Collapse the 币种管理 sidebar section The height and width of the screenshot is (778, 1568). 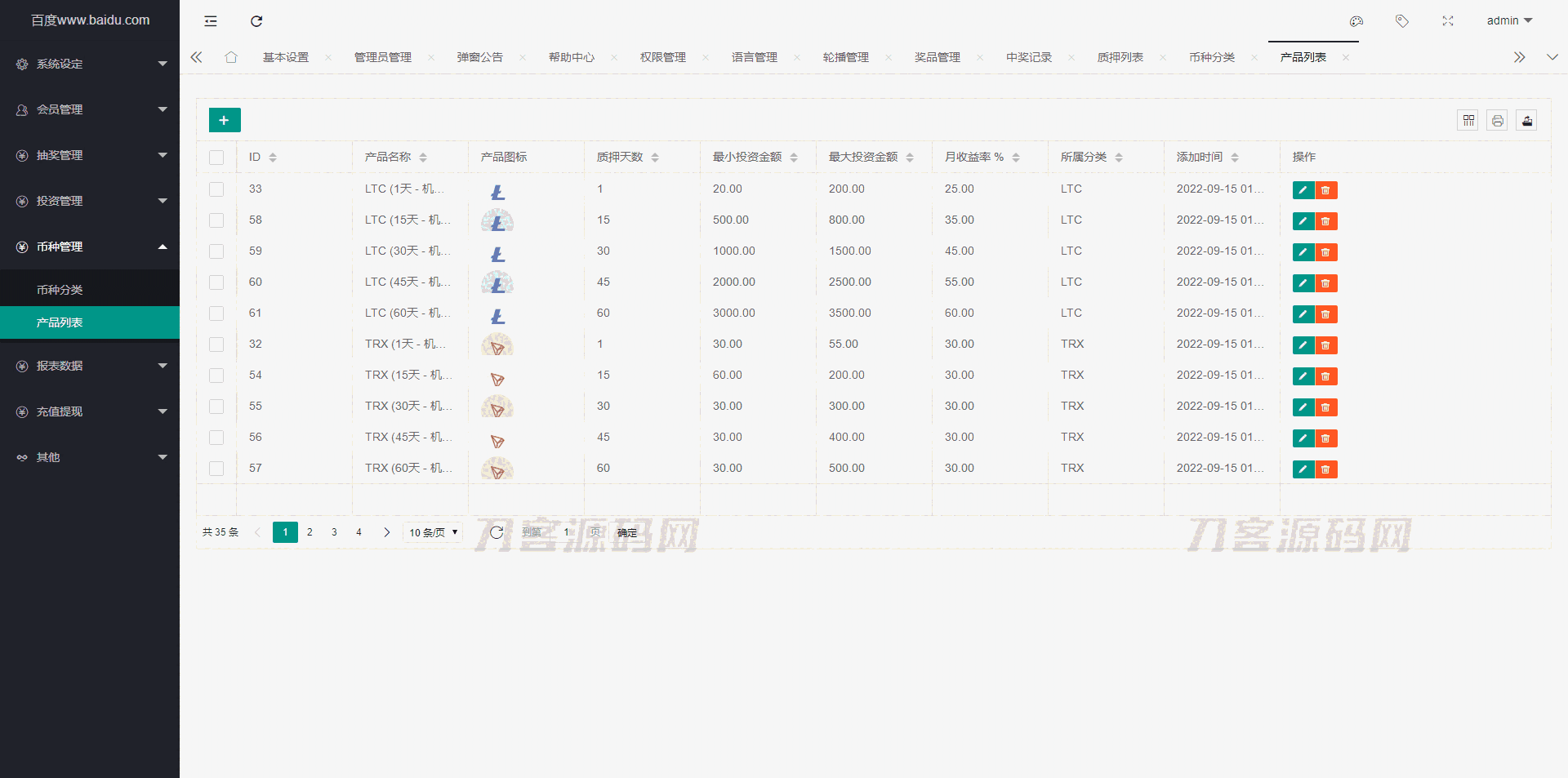[90, 247]
